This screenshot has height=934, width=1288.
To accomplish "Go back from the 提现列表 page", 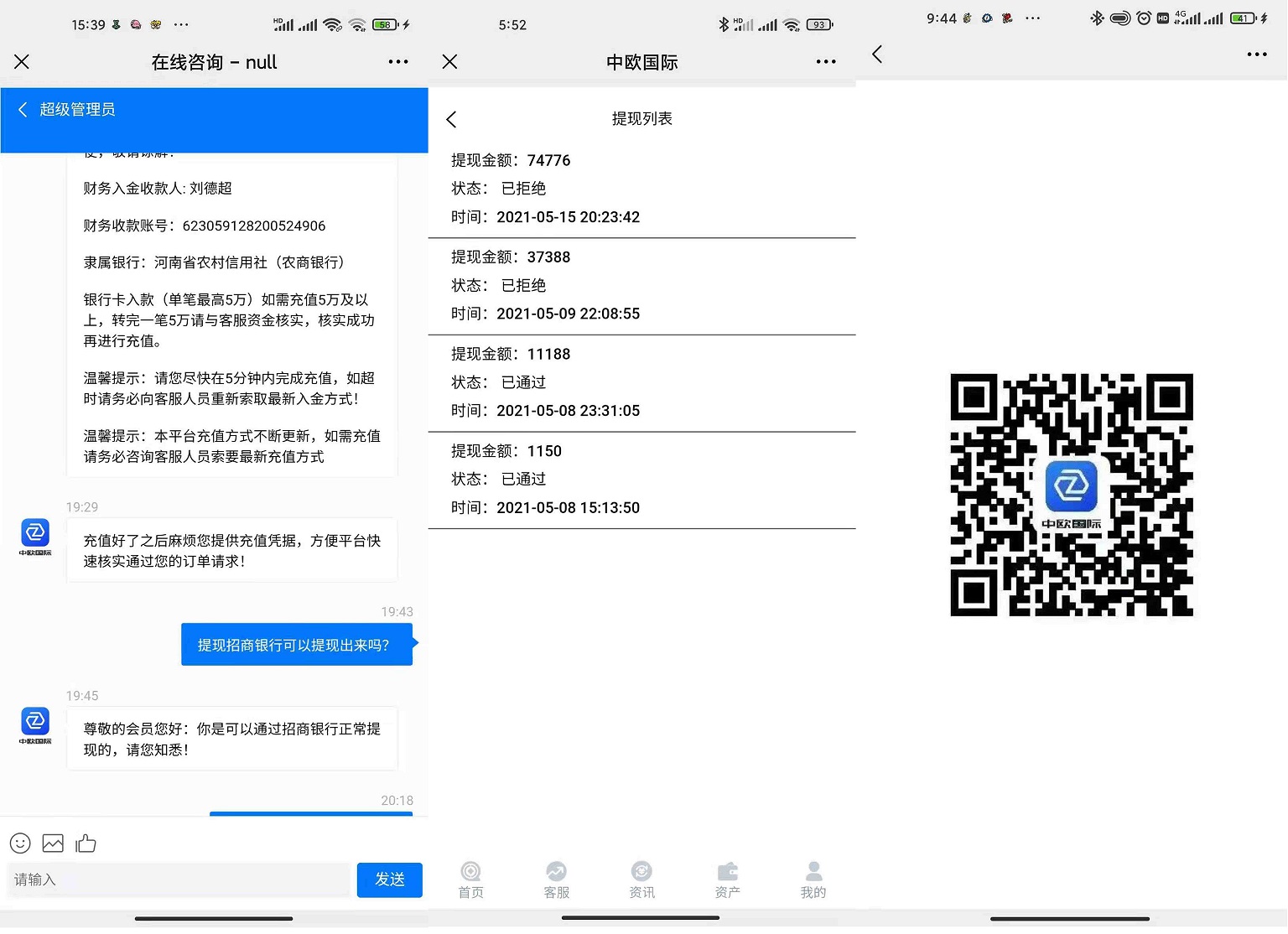I will (451, 119).
